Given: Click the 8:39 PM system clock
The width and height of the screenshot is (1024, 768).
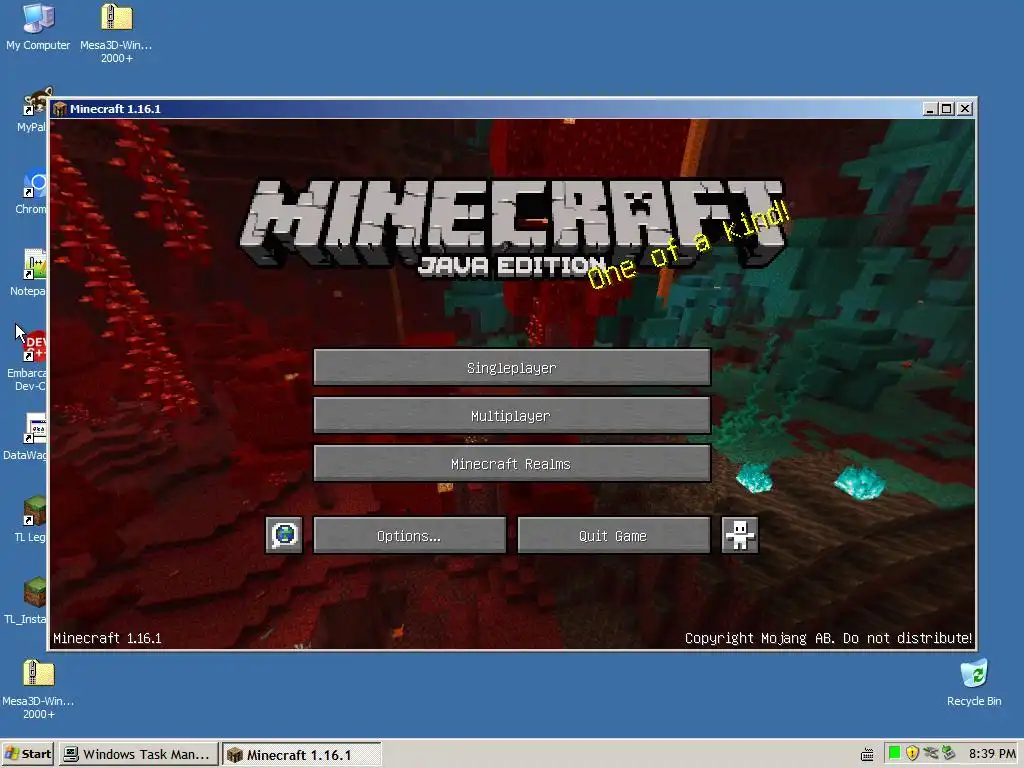Looking at the screenshot, I should [991, 754].
